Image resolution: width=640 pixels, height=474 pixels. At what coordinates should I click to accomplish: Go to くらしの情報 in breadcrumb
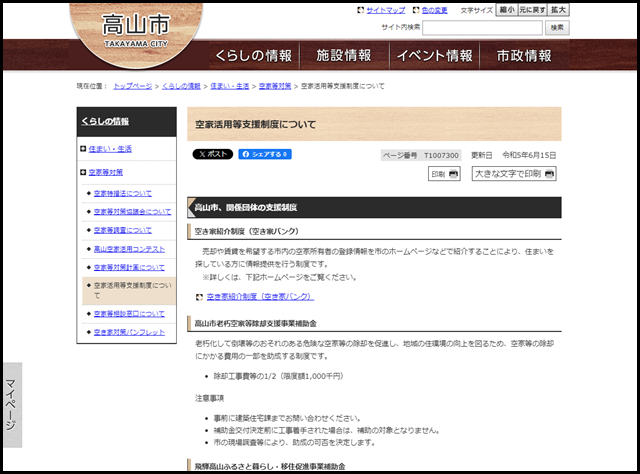tap(181, 86)
